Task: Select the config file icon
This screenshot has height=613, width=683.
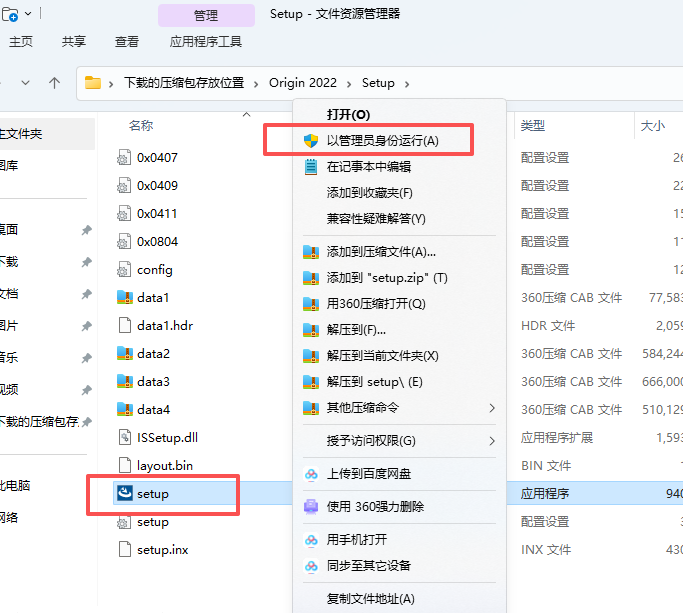Action: point(124,269)
